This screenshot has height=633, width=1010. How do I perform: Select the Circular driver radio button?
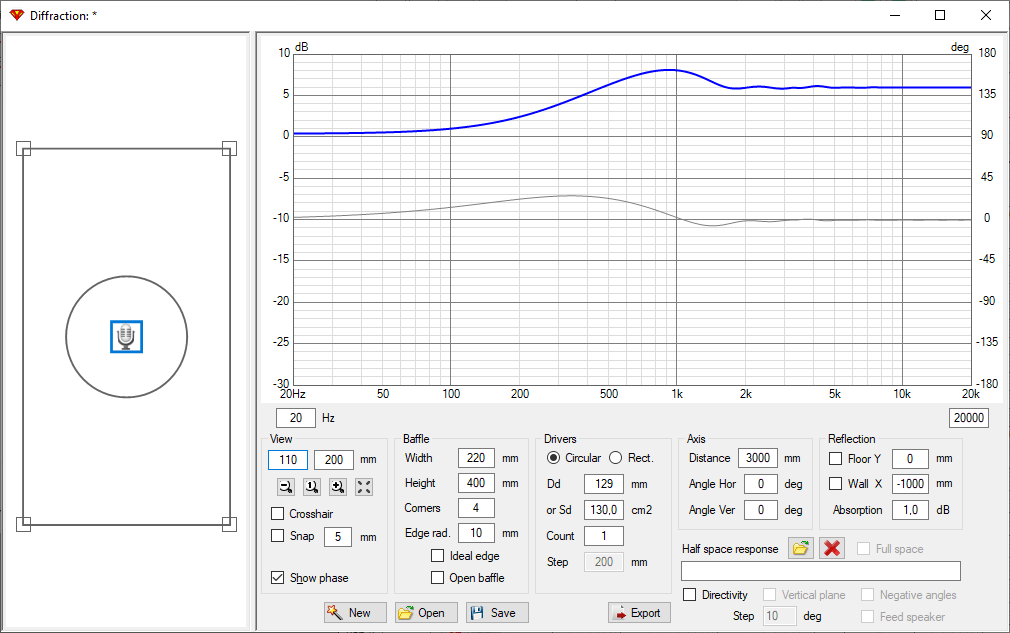pos(553,458)
